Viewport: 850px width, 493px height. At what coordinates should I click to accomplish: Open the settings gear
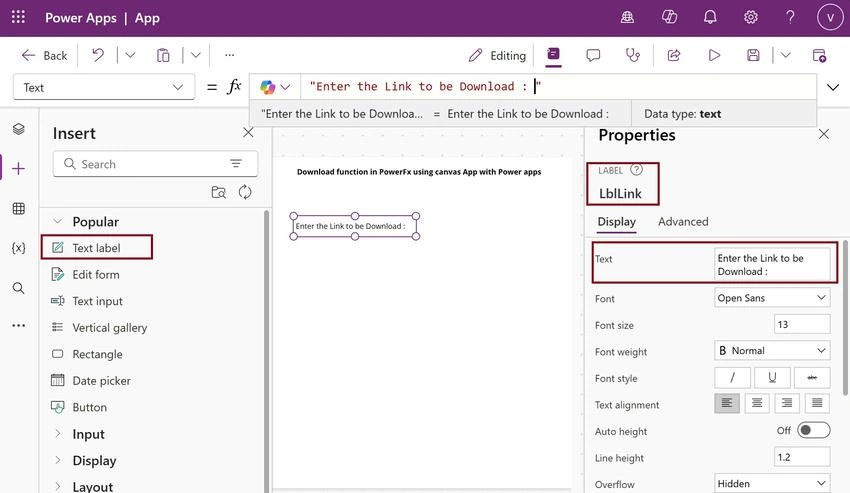[x=751, y=17]
